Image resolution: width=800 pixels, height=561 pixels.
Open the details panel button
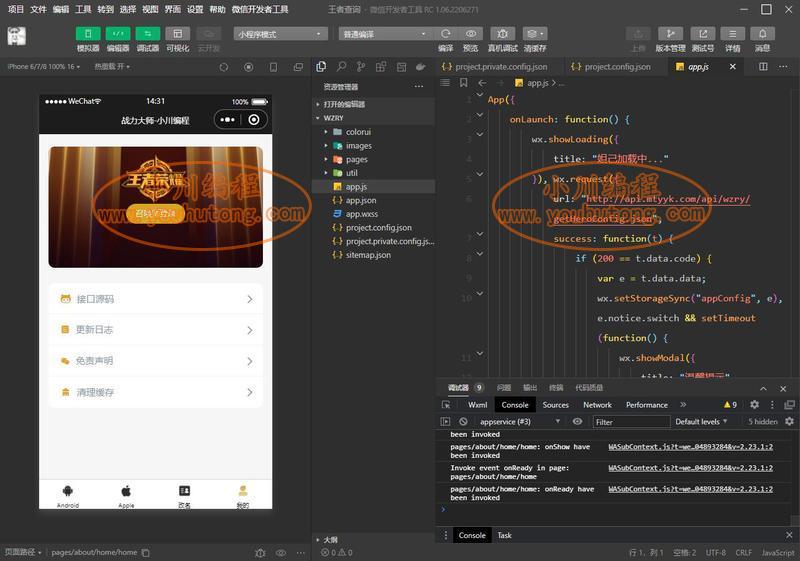point(733,34)
